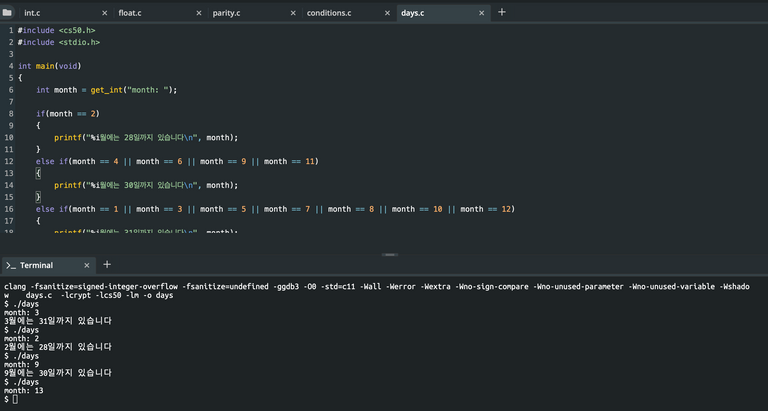This screenshot has height=411, width=768.
Task: Close the parity.c tab
Action: pos(293,13)
